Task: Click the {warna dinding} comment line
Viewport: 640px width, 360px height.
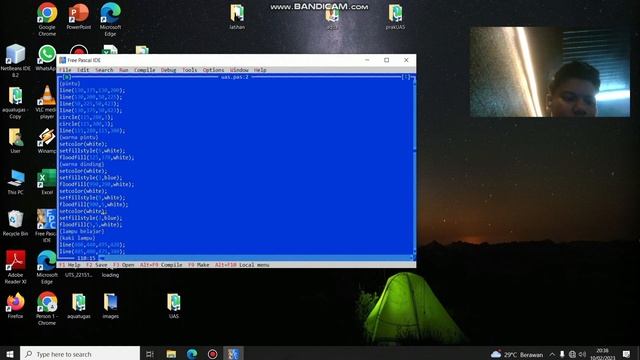Action: point(82,164)
